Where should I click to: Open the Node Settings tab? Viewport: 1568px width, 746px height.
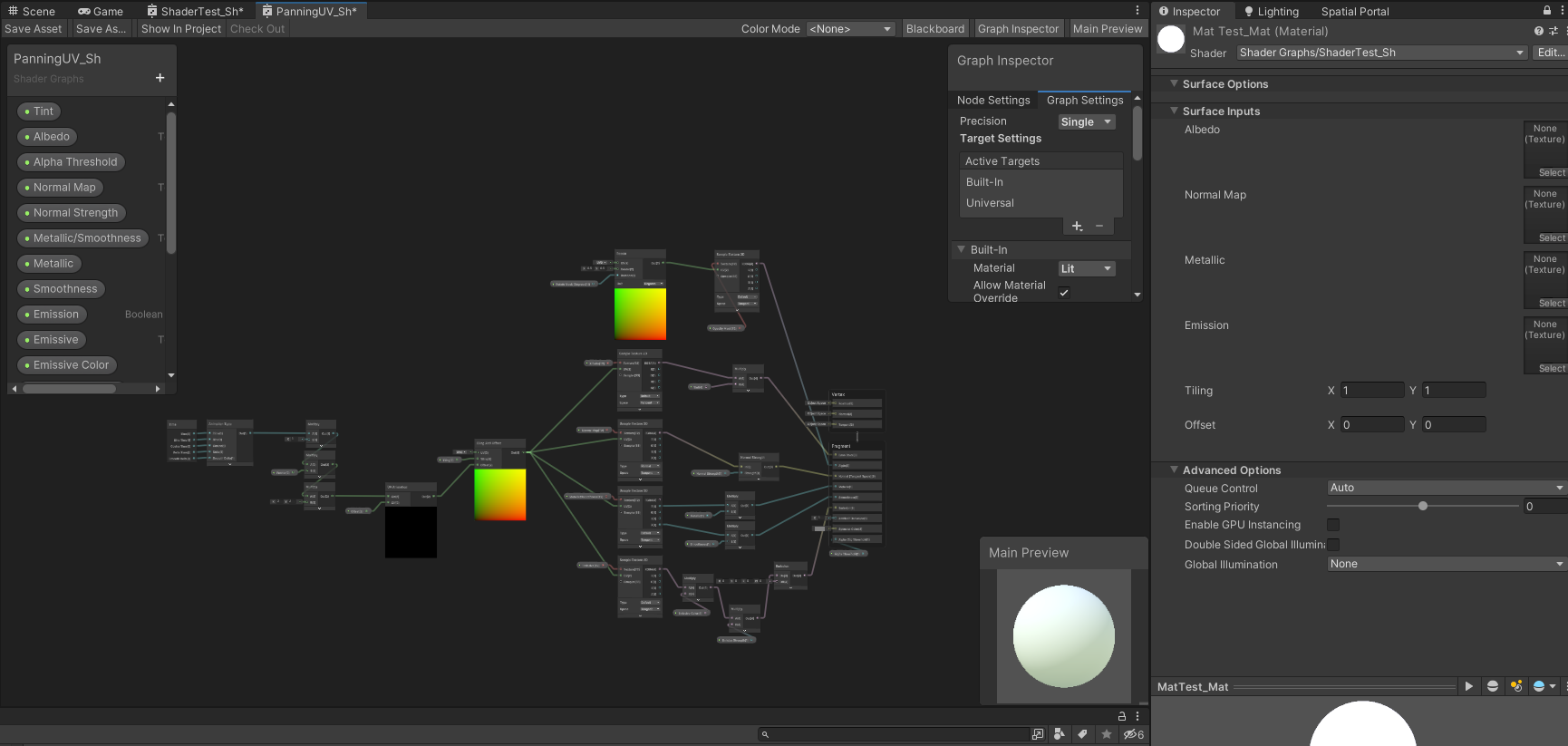(993, 100)
